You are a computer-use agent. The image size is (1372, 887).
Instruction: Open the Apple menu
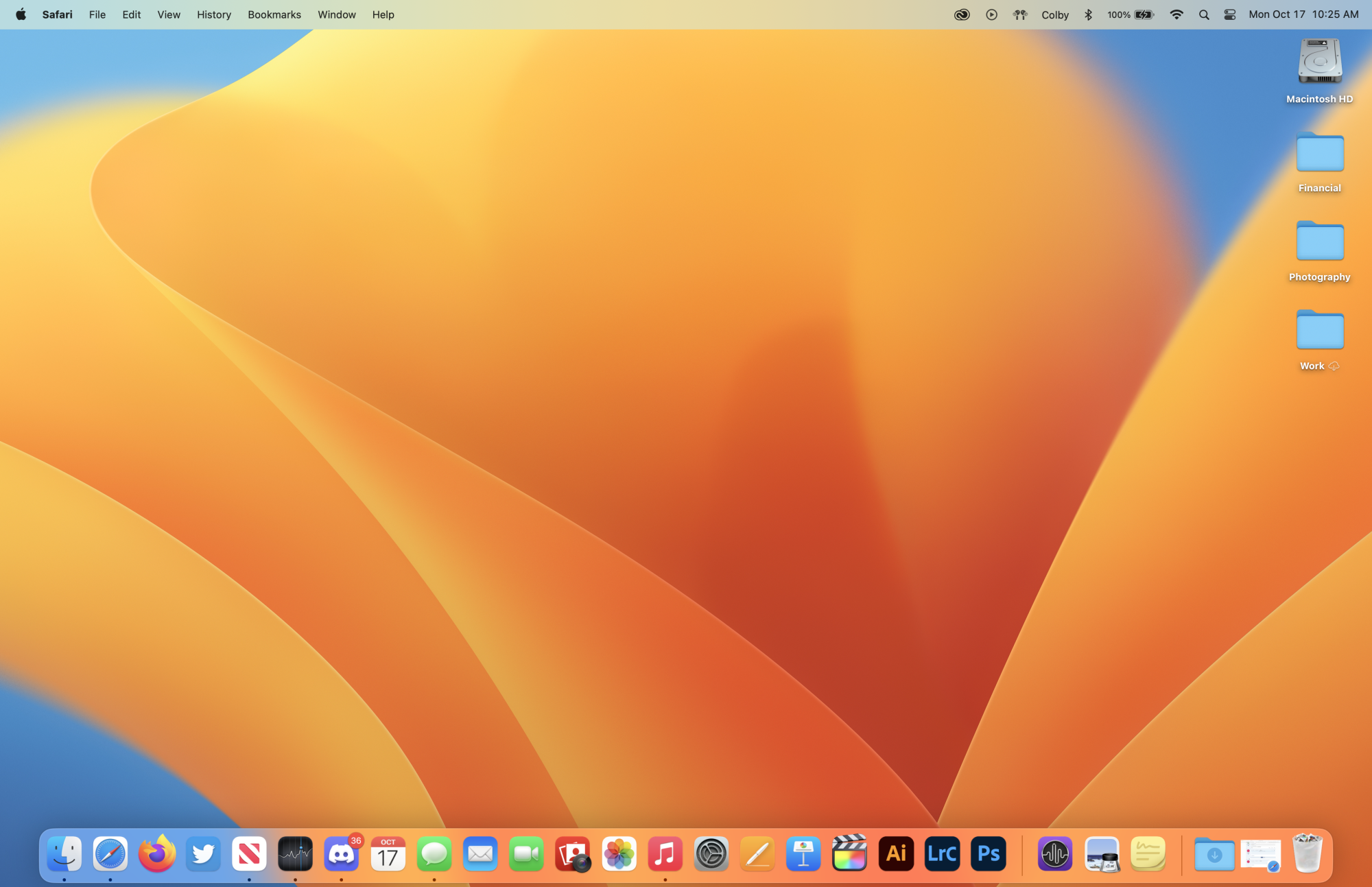pyautogui.click(x=21, y=14)
